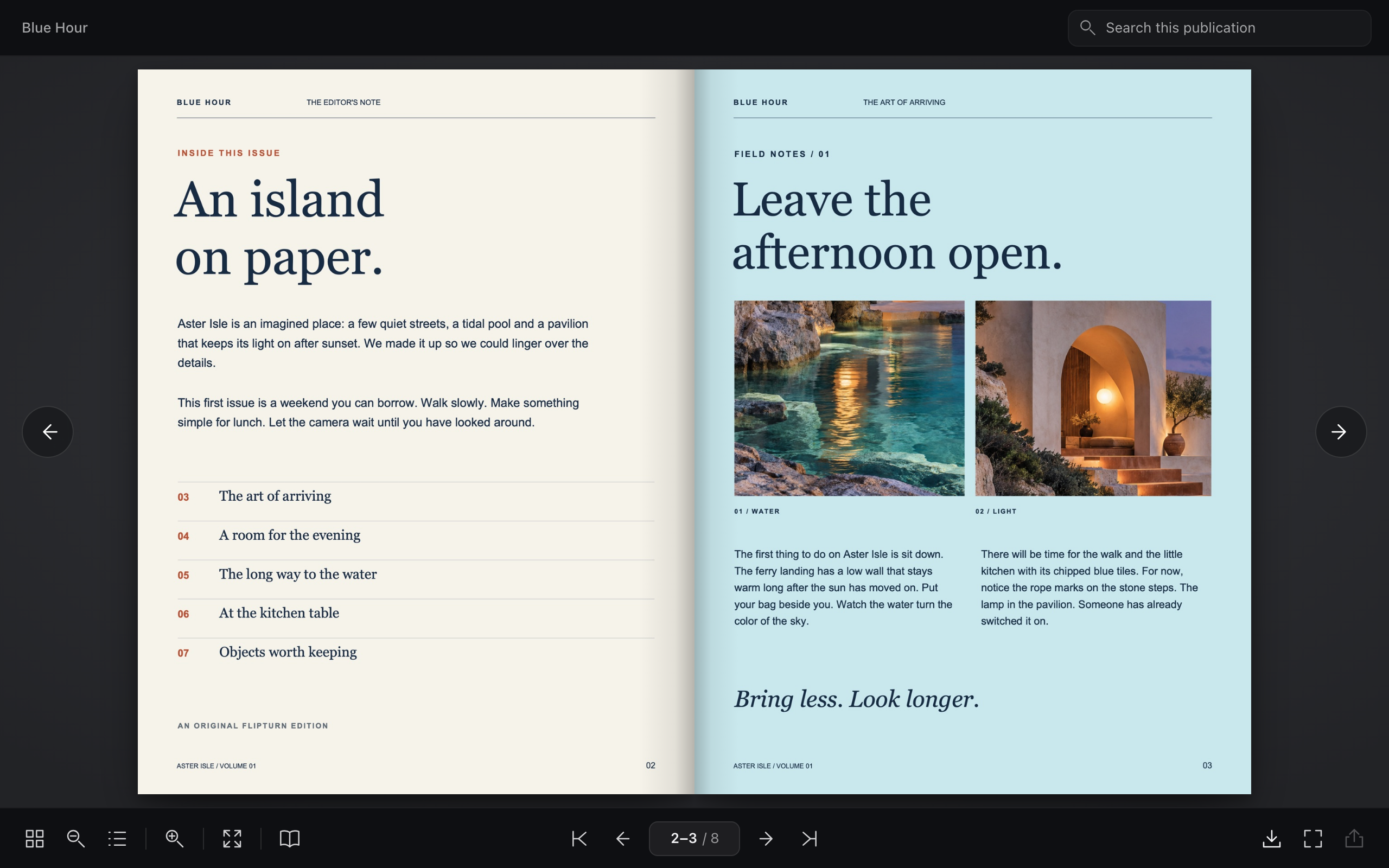Click the 02 / LIGHT caption
Image resolution: width=1389 pixels, height=868 pixels.
[996, 511]
